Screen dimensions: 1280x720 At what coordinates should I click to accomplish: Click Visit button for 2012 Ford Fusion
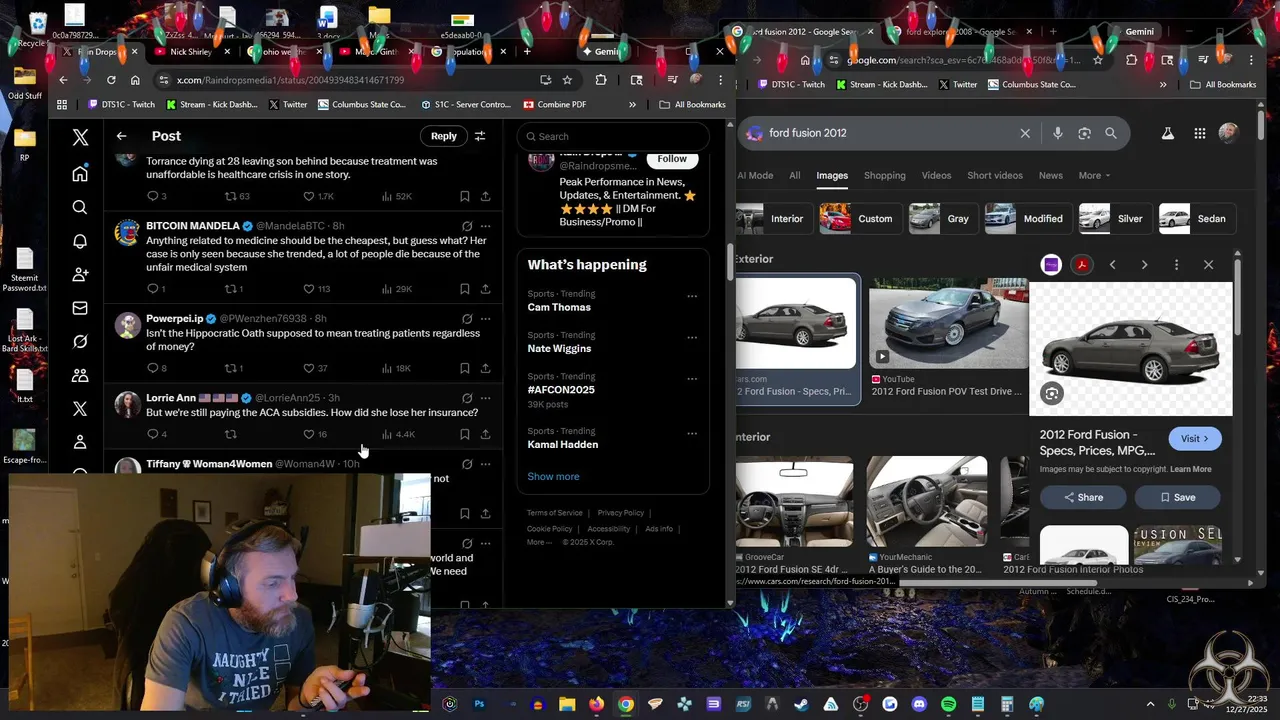[1195, 438]
